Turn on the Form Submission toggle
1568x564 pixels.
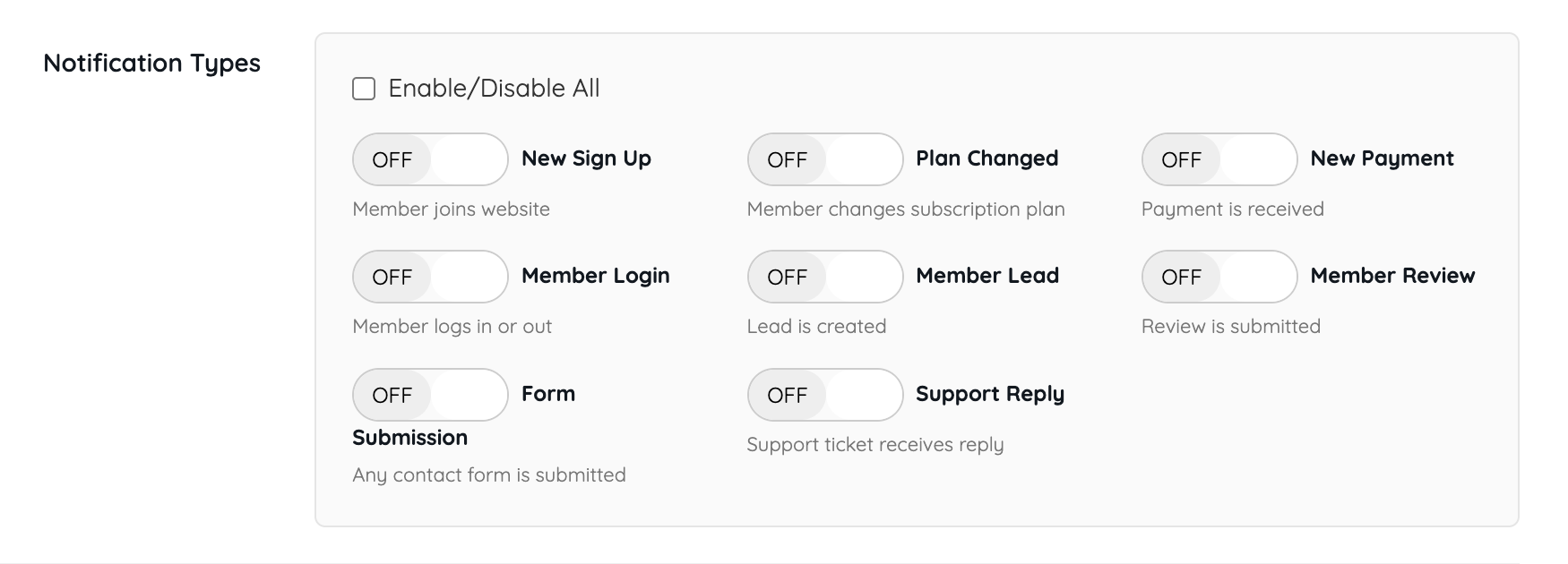point(430,395)
